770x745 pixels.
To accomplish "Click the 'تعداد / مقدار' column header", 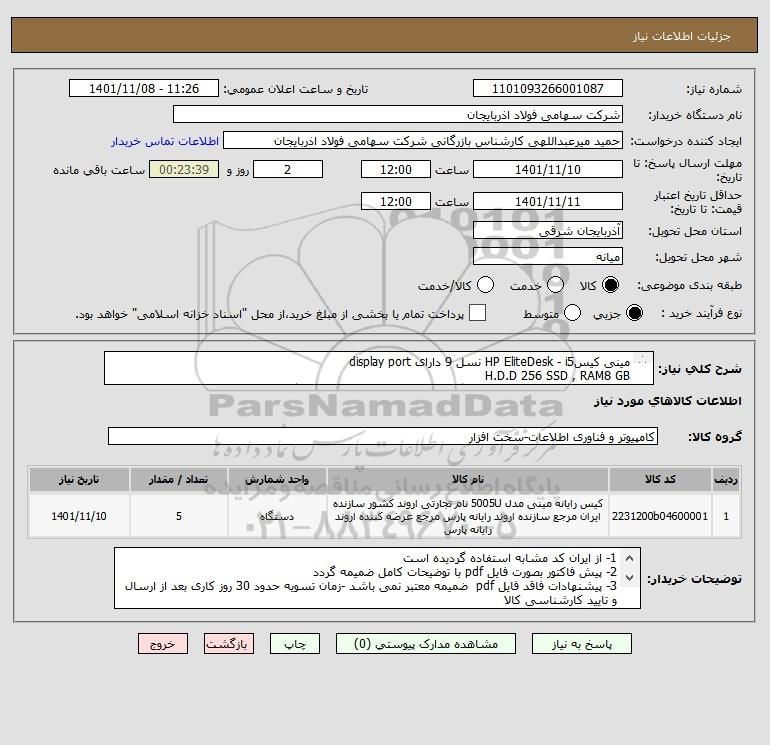I will [179, 479].
